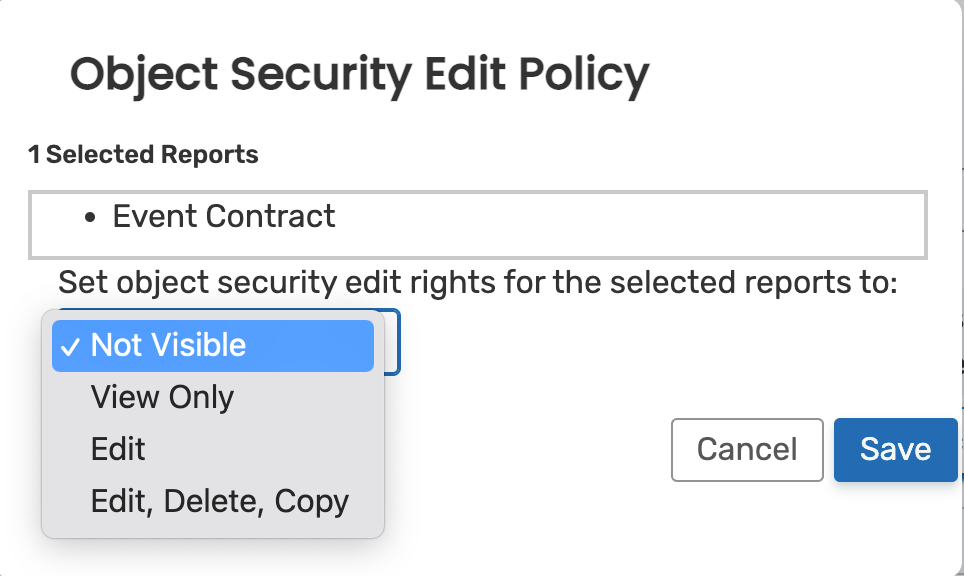Screen dimensions: 964x576
Task: Click the Set object security edit rights text
Action: click(478, 283)
